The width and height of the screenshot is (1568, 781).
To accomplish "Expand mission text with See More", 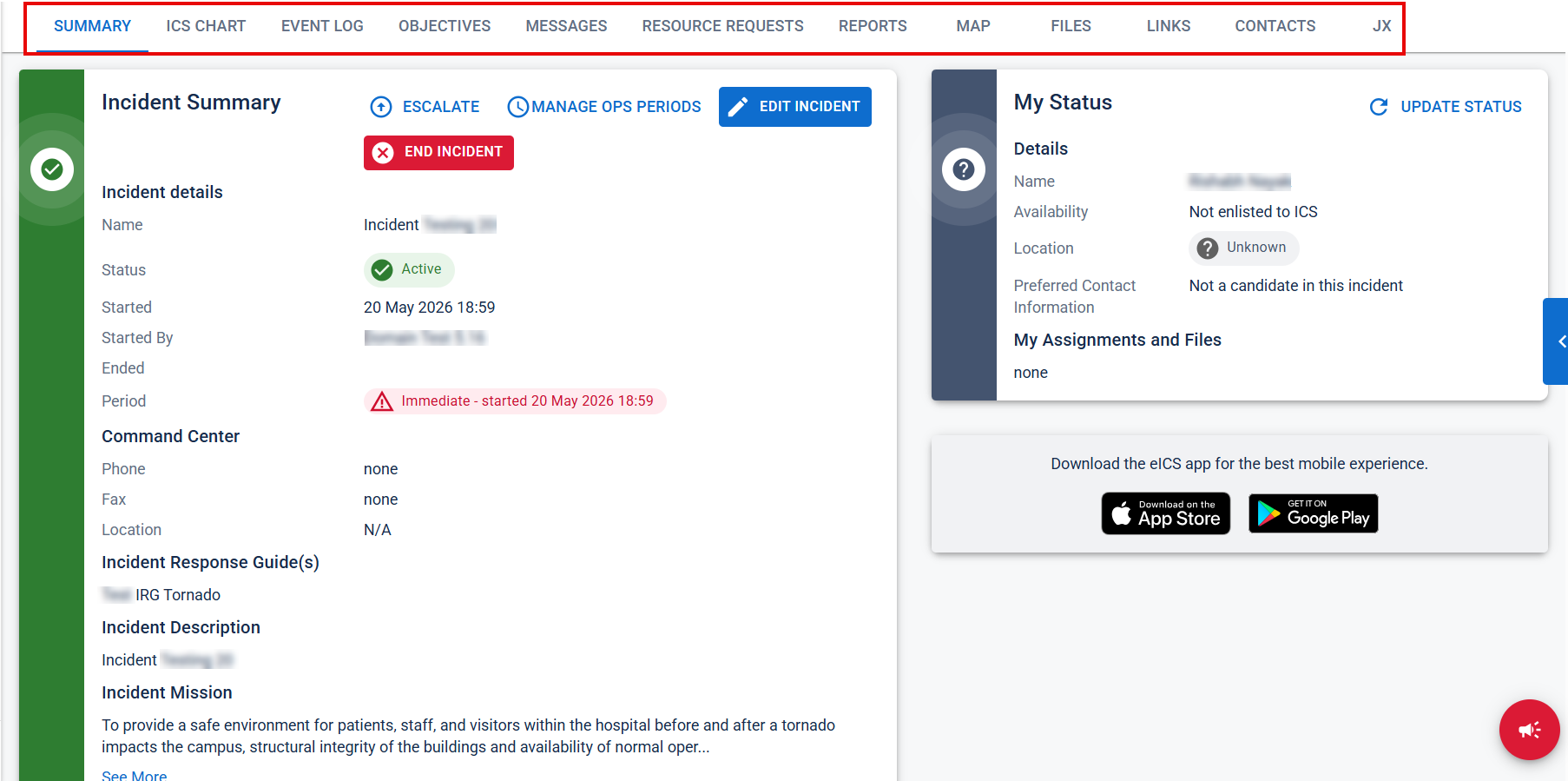I will pyautogui.click(x=134, y=774).
